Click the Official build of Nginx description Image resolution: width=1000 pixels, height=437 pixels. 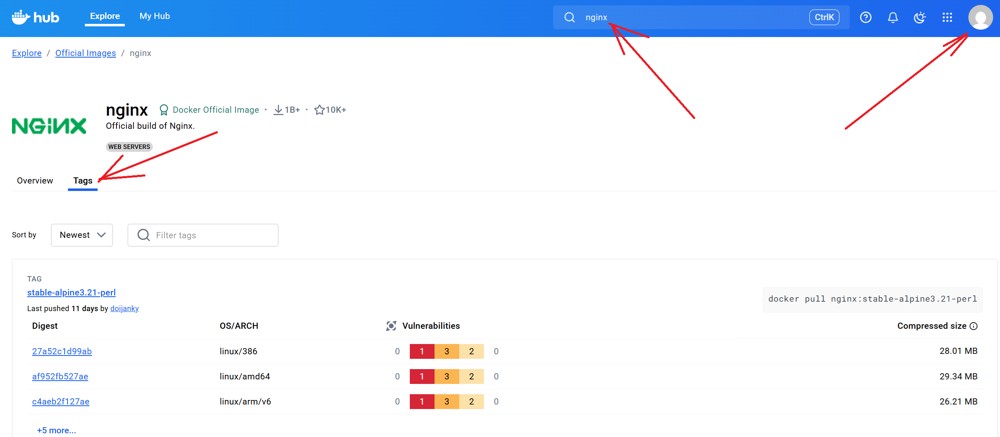click(x=150, y=126)
